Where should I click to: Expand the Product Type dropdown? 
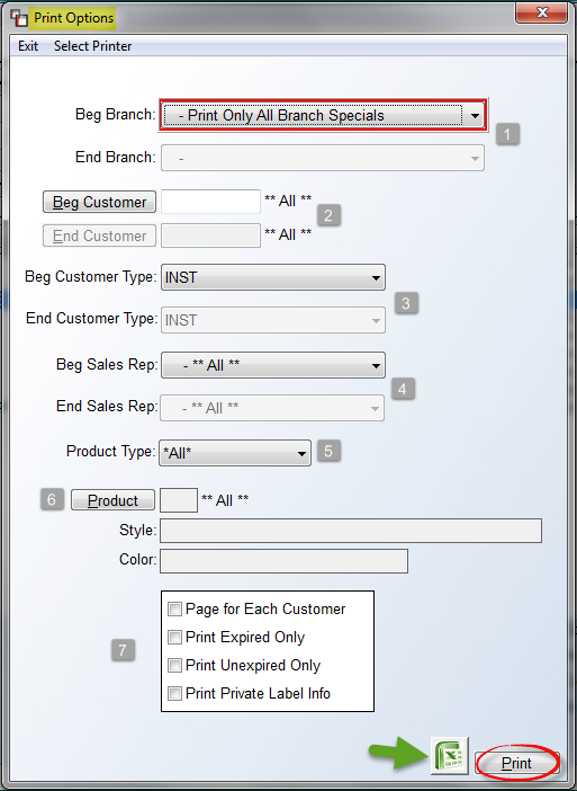(x=235, y=453)
